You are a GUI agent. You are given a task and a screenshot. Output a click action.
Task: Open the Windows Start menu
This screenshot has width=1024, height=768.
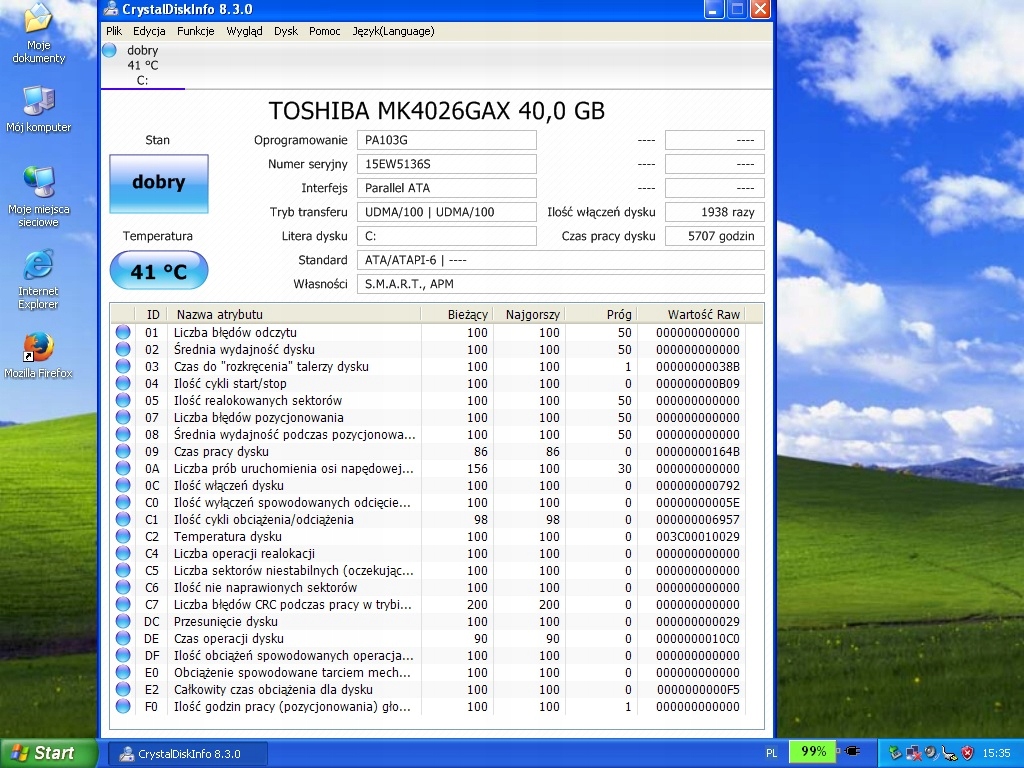click(48, 753)
